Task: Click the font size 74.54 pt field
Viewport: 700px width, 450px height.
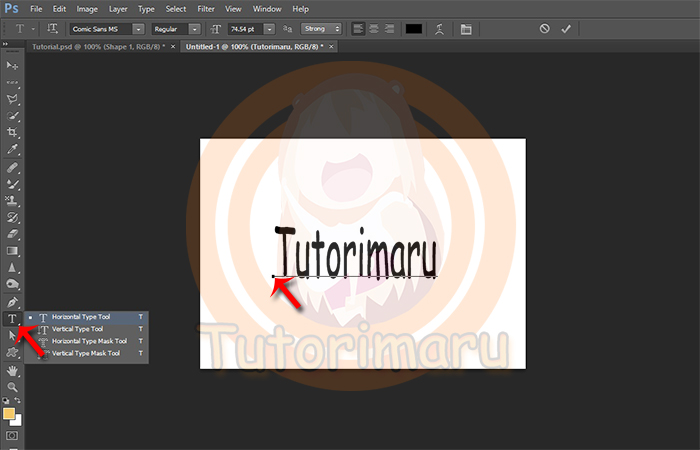Action: (x=246, y=29)
